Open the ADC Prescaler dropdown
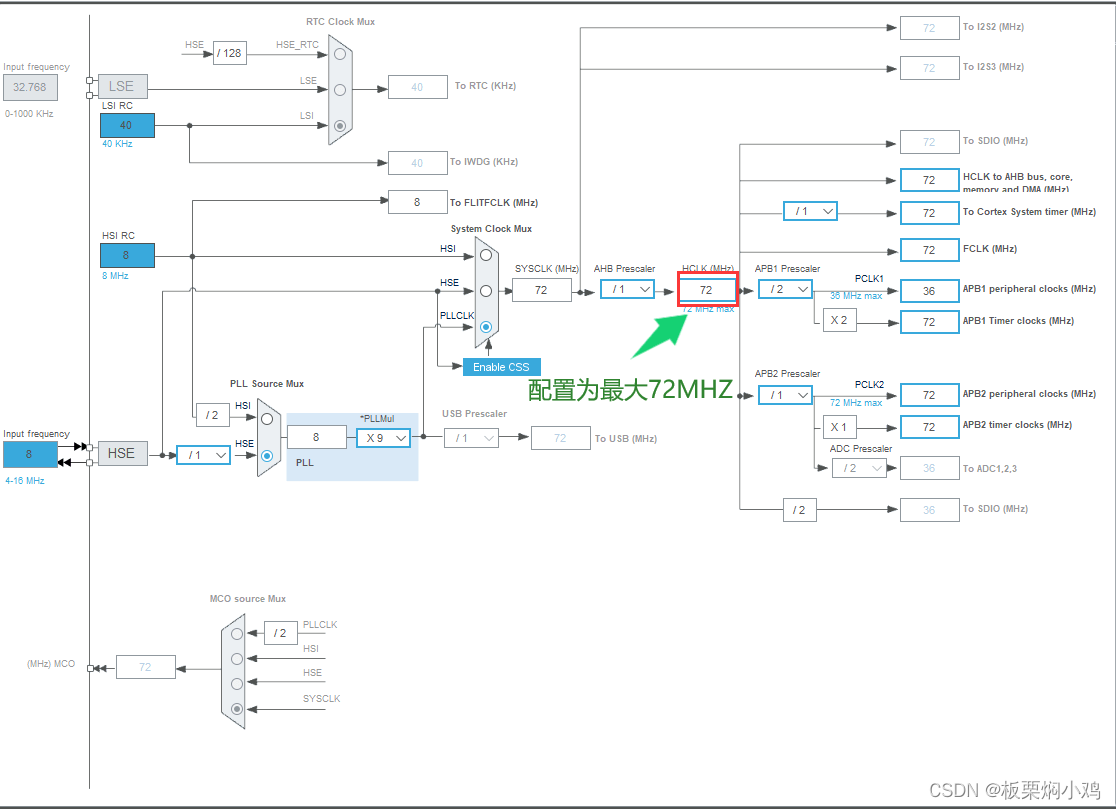Image resolution: width=1116 pixels, height=809 pixels. click(861, 468)
